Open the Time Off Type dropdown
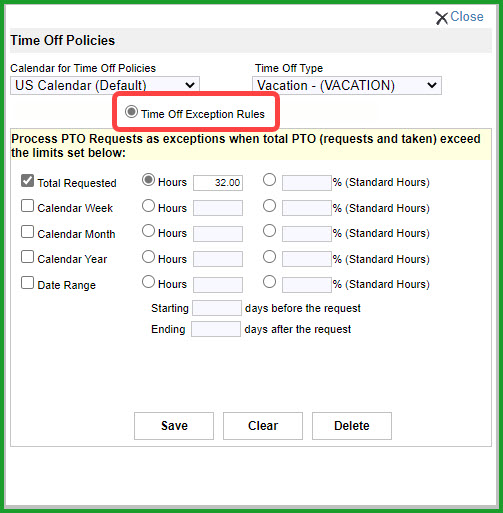The image size is (503, 513). tap(347, 85)
